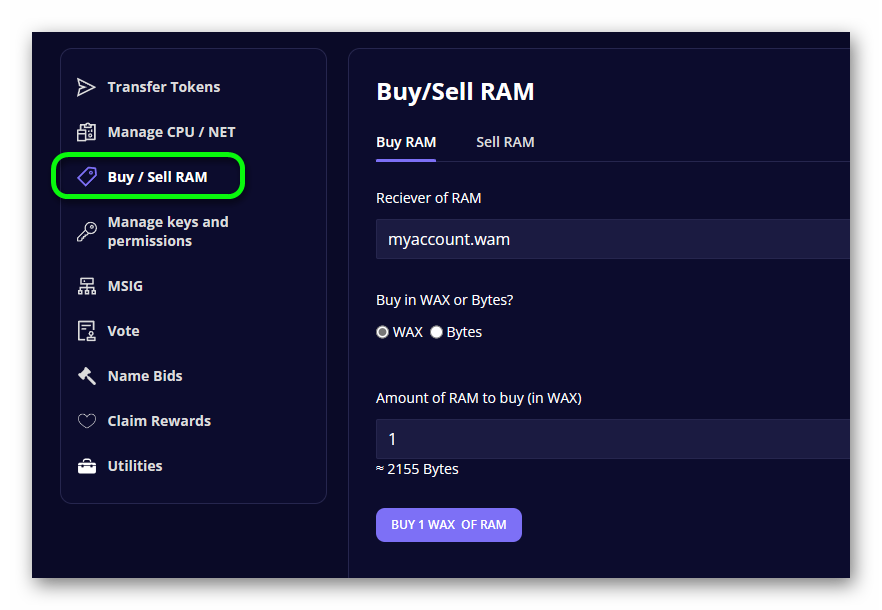Click the Amount of RAM to buy field
882x610 pixels.
click(613, 439)
